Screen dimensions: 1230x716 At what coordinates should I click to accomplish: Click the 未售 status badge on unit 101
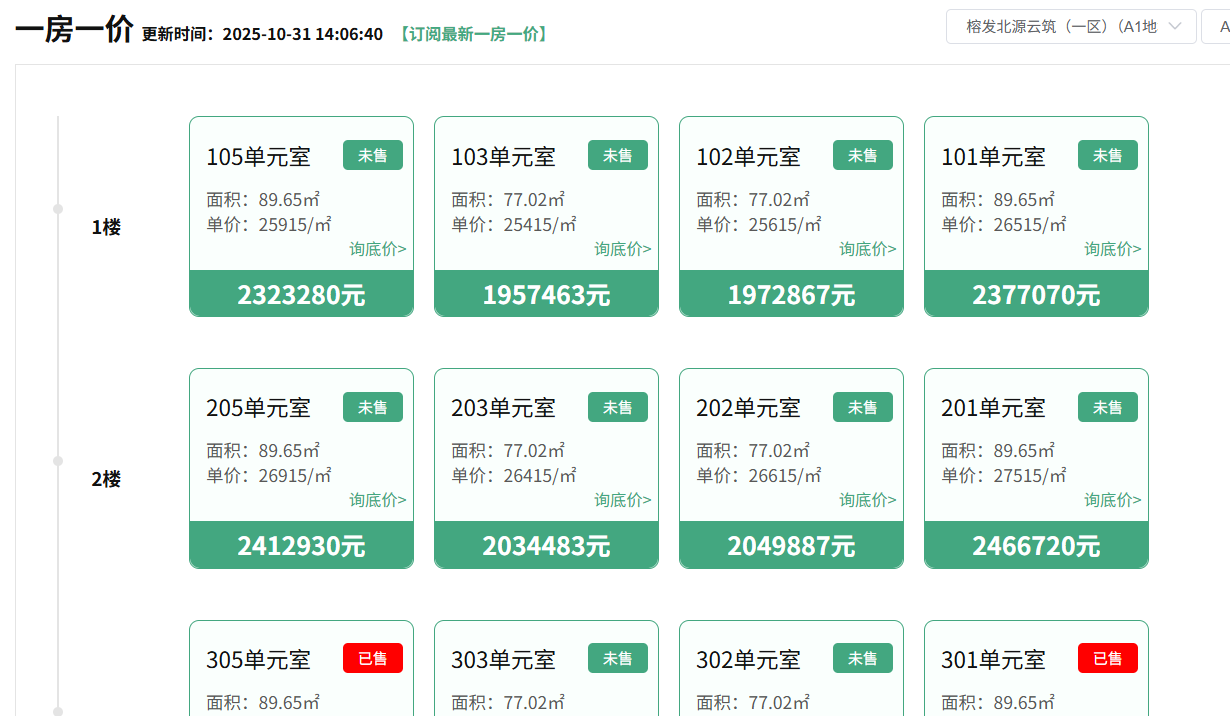[1108, 155]
